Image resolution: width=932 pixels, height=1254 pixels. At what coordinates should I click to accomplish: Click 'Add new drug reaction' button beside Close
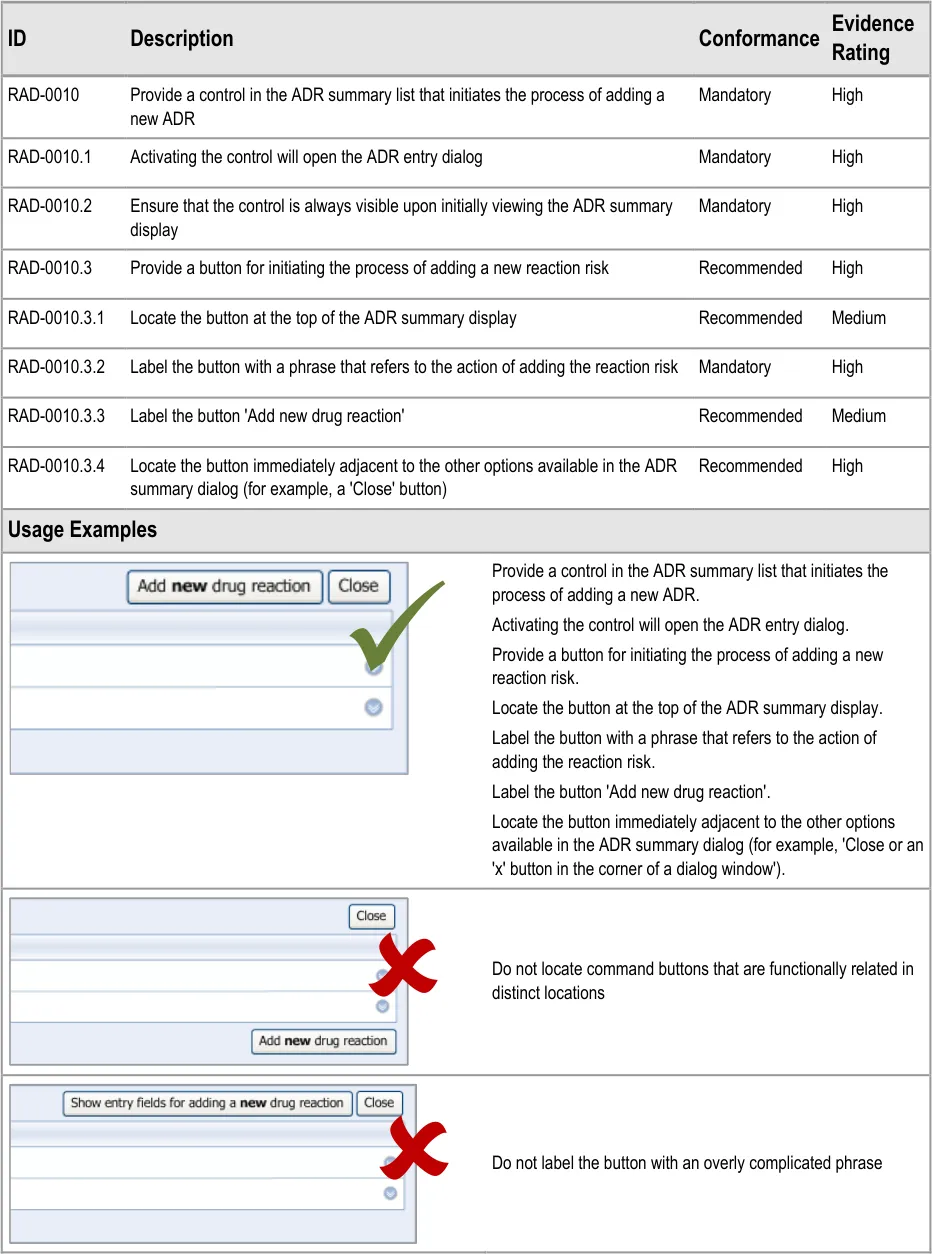(x=225, y=587)
